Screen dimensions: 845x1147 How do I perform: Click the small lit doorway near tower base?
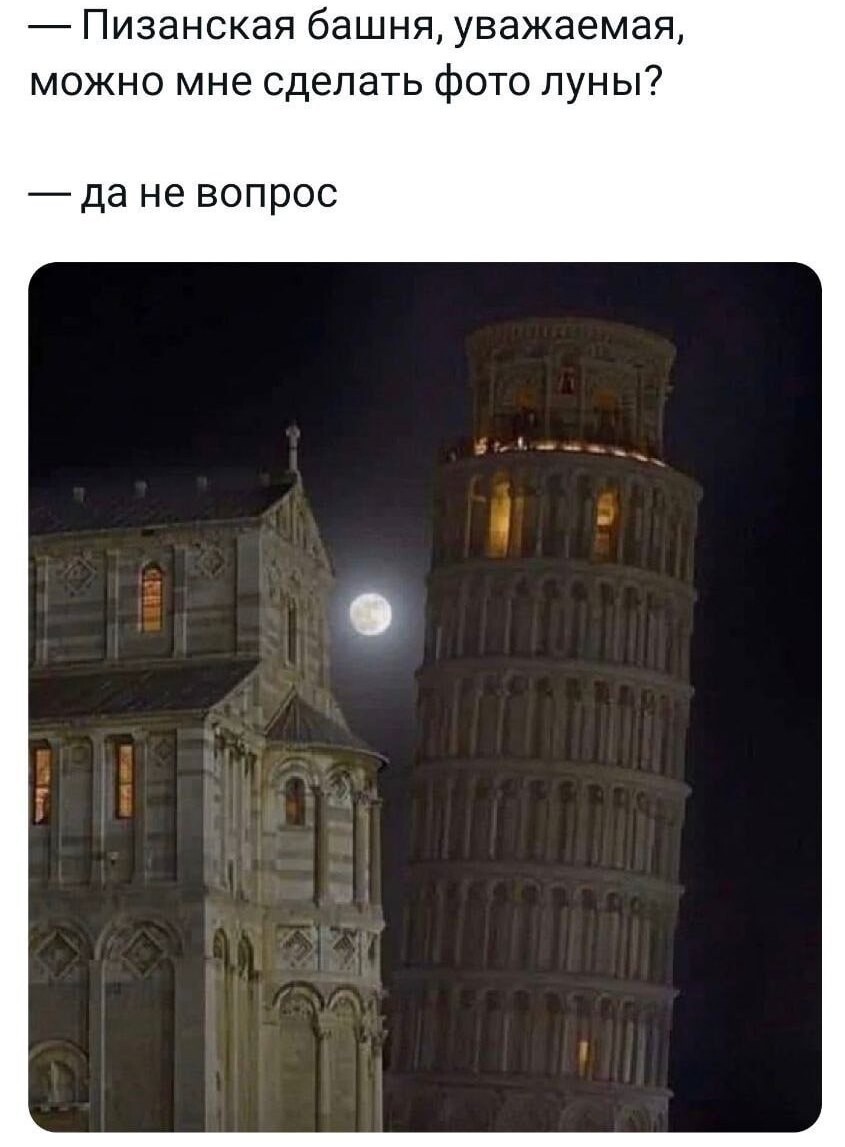pyautogui.click(x=583, y=1058)
